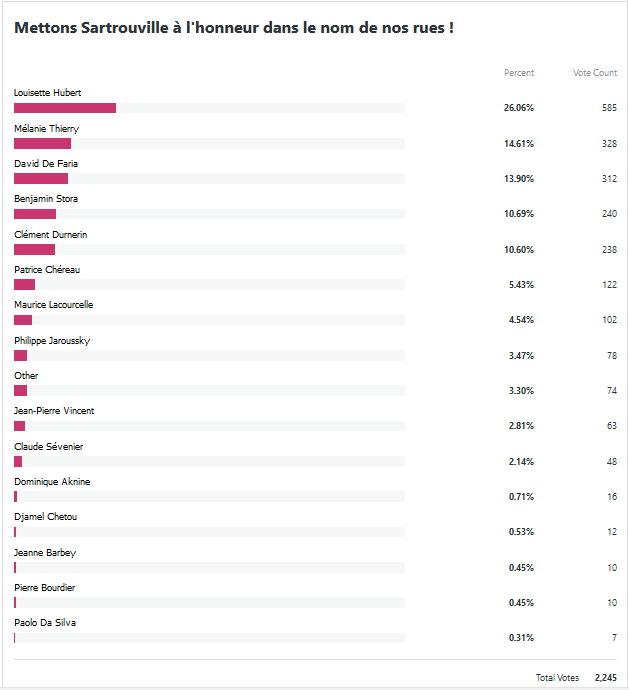
Task: Click the Mélanie Thierry result bar
Action: pos(42,144)
